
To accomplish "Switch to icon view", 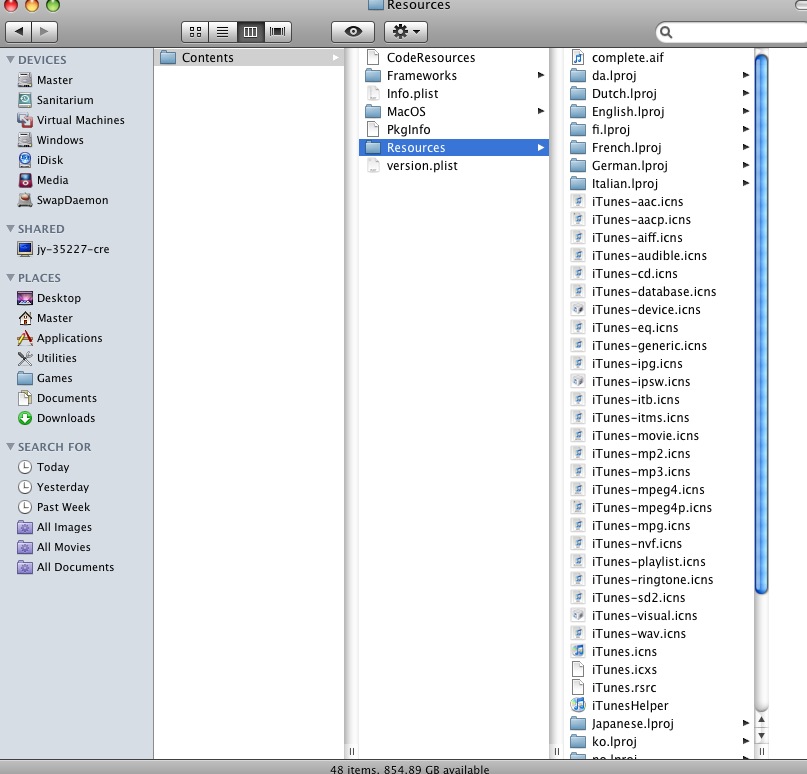I will tap(195, 32).
